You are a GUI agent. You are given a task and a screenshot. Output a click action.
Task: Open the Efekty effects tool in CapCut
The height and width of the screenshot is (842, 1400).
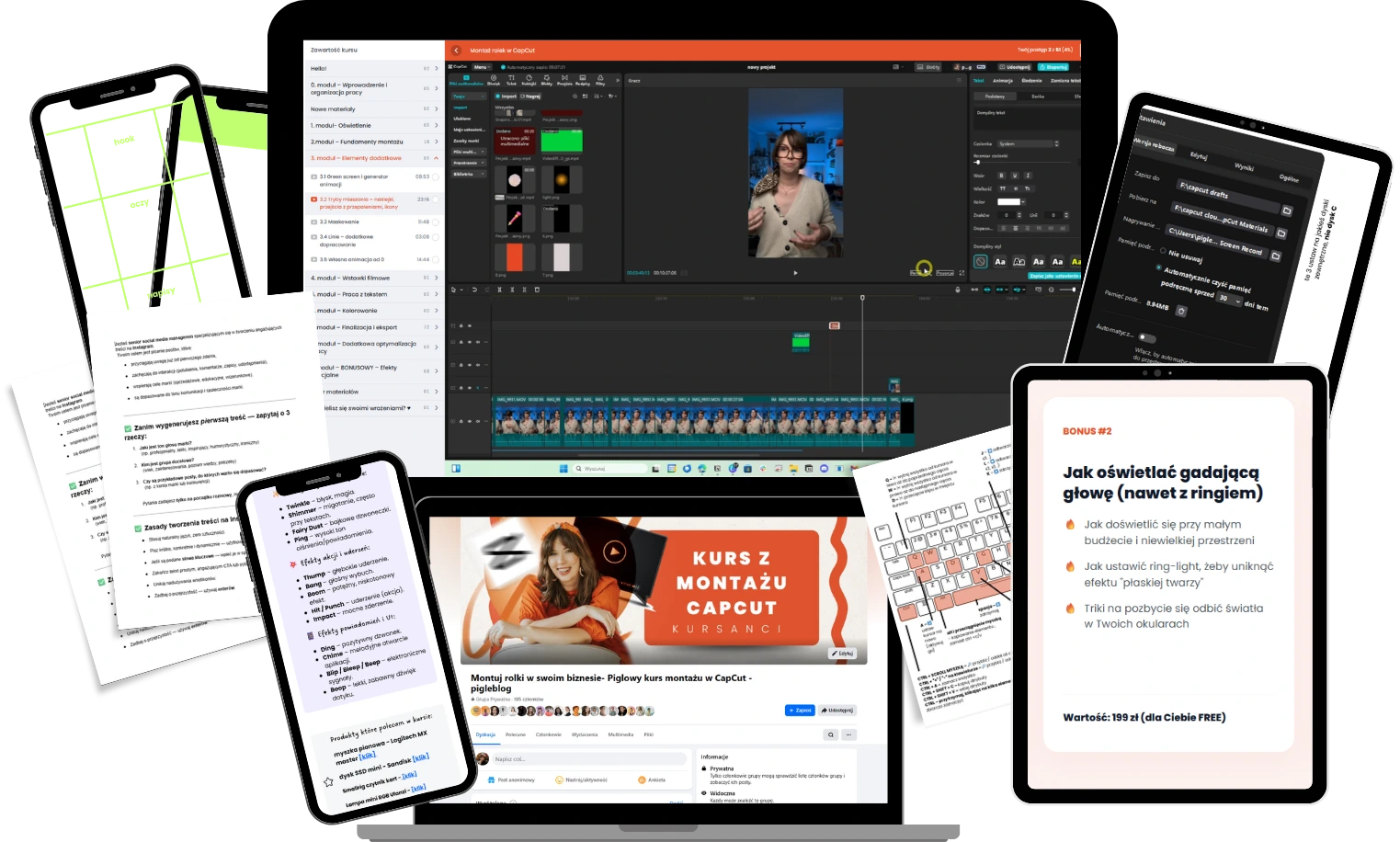pyautogui.click(x=547, y=80)
